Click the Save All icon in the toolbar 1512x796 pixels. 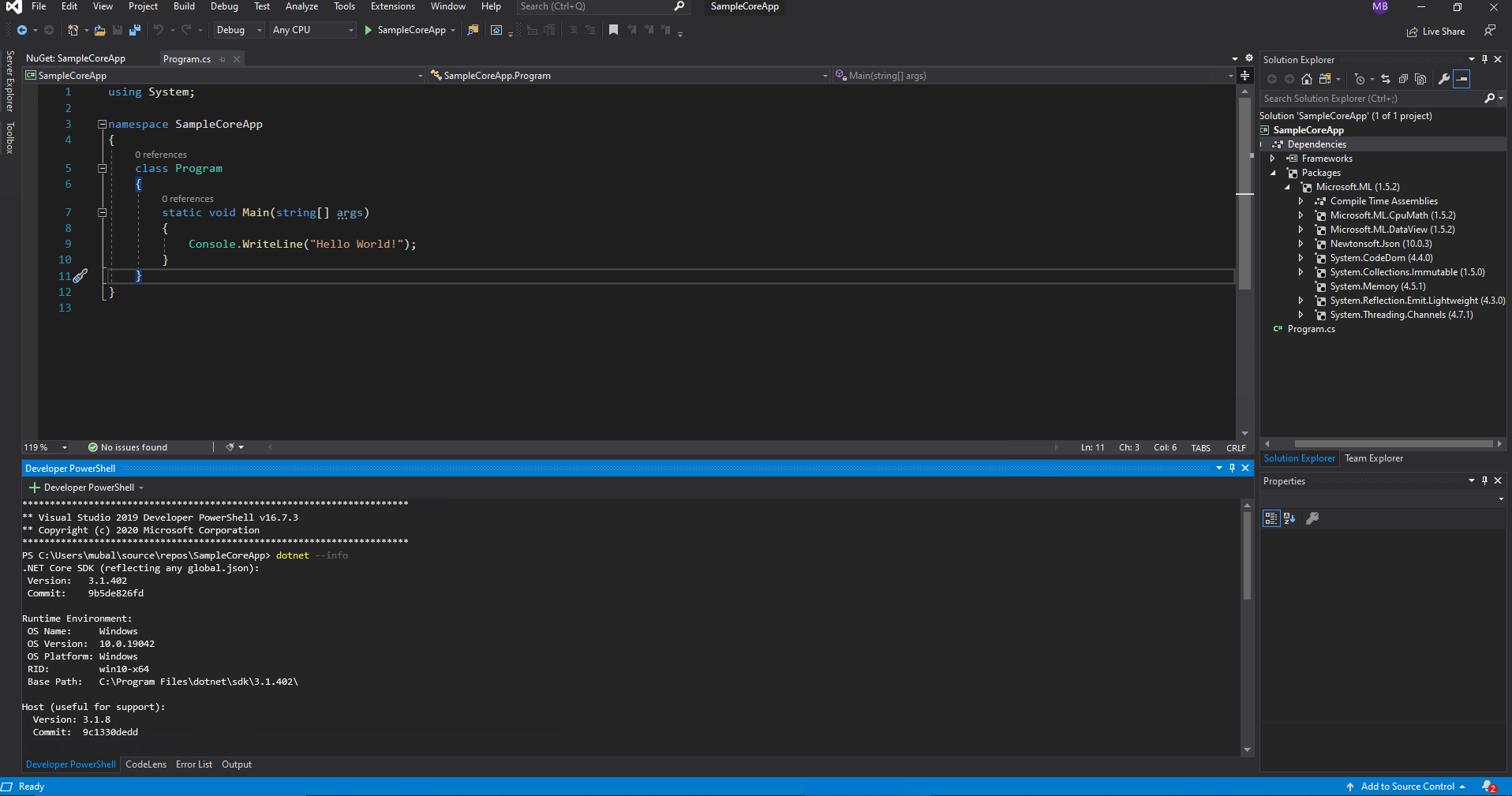[134, 30]
